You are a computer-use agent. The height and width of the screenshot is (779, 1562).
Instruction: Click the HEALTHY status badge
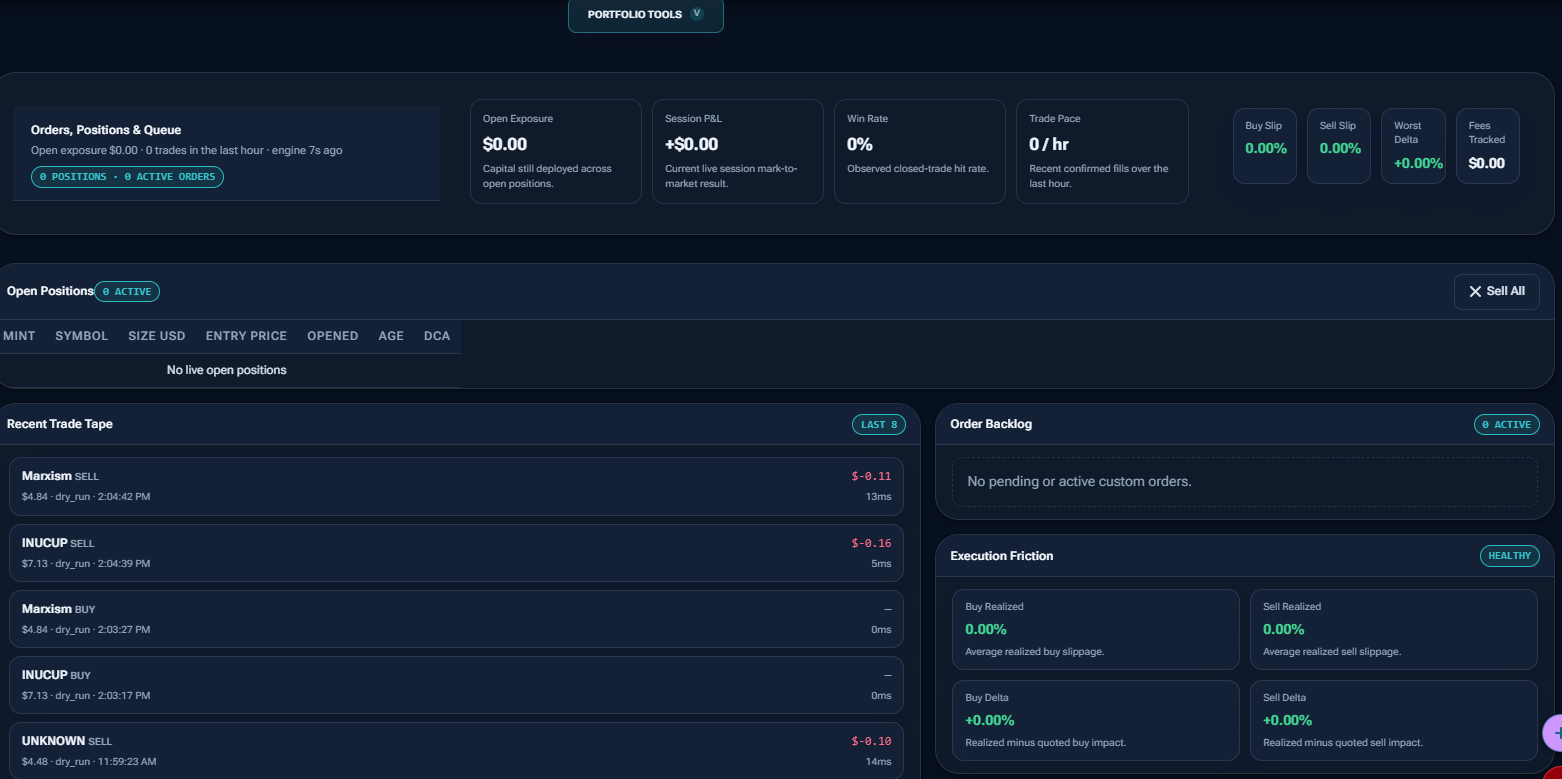(1510, 556)
